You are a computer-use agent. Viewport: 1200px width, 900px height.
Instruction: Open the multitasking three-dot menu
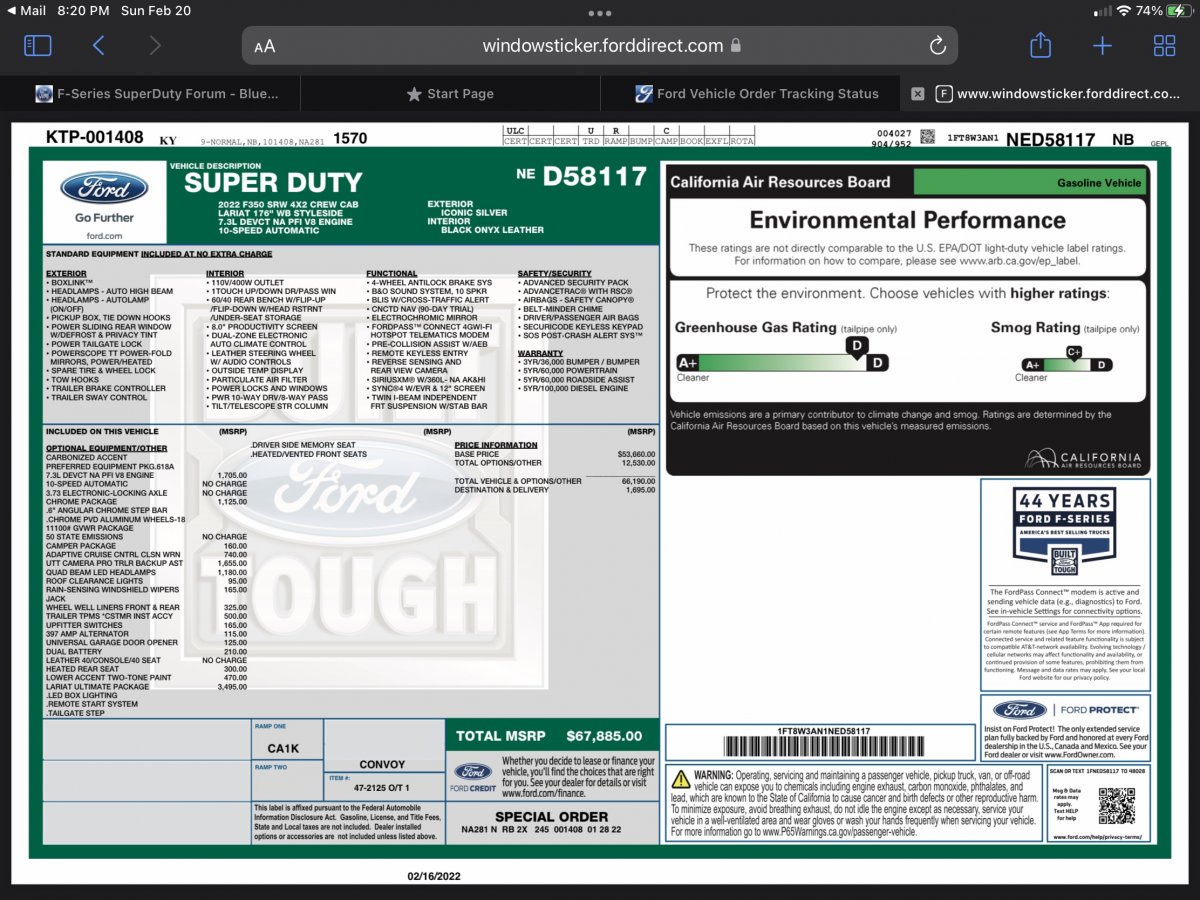point(600,13)
